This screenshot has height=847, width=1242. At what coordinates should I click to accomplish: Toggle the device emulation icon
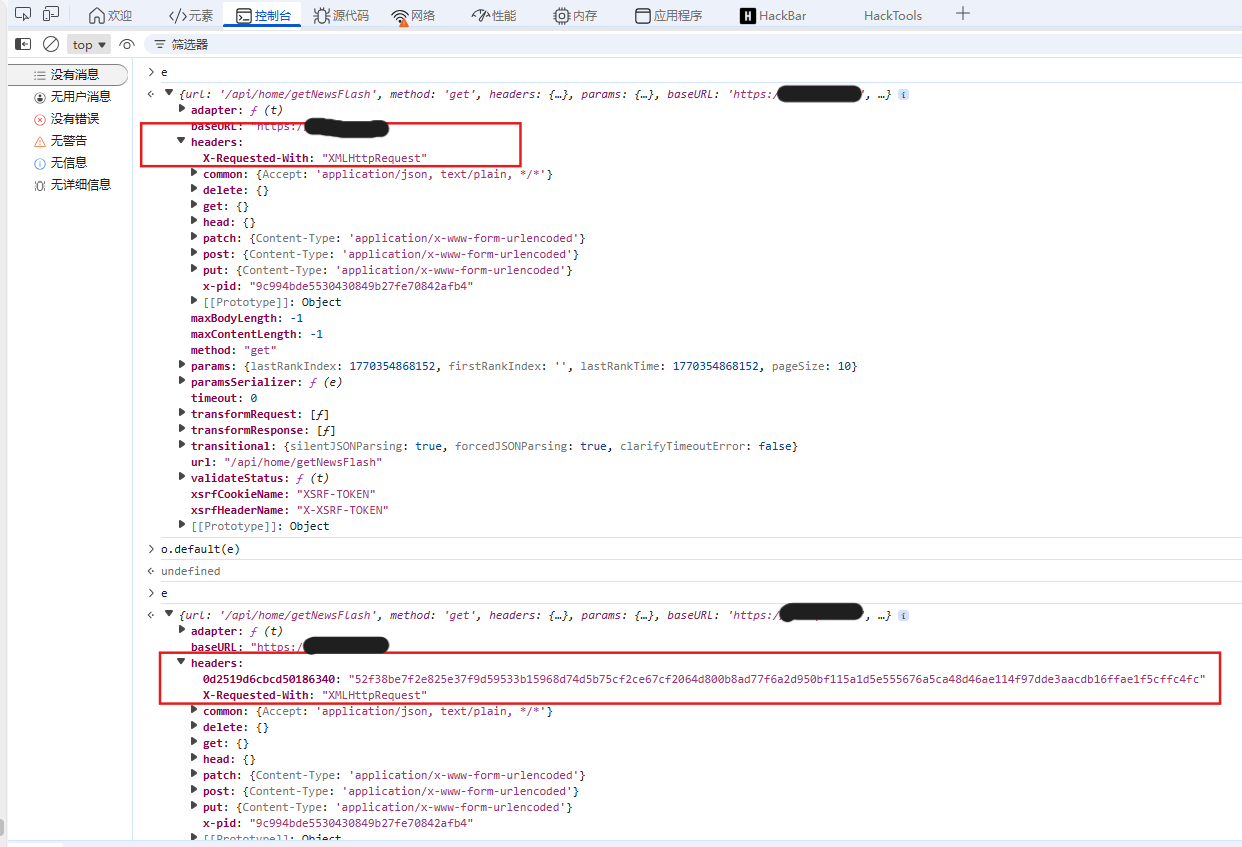51,14
